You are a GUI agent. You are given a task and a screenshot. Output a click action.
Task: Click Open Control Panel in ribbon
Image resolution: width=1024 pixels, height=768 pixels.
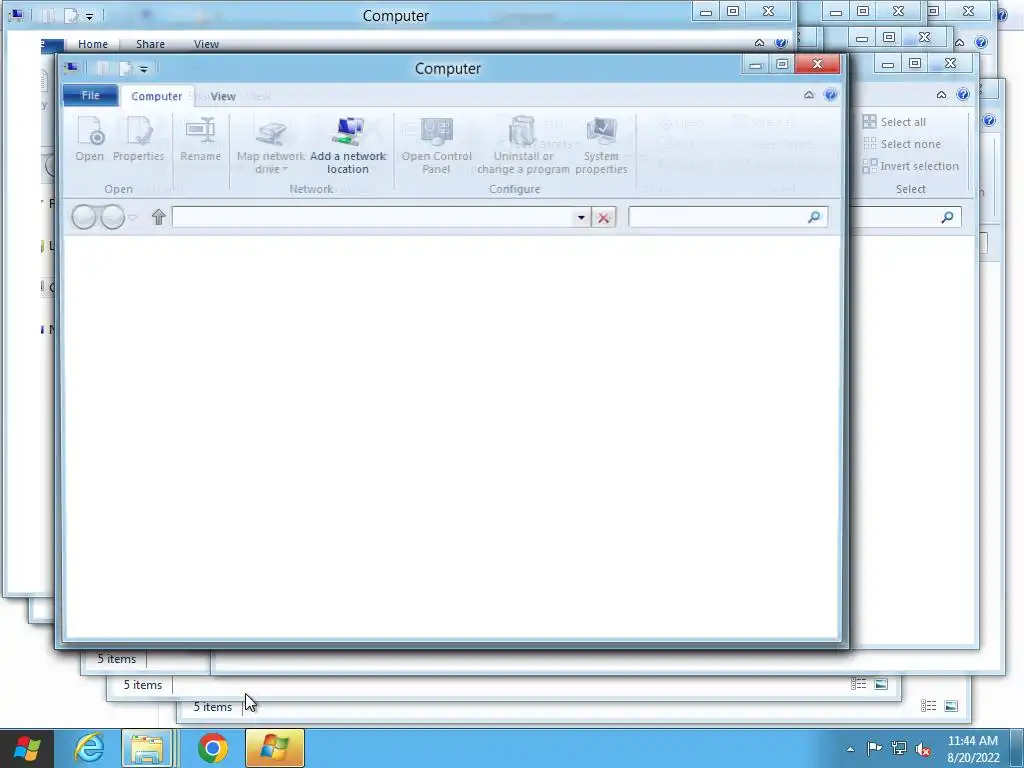tap(436, 146)
